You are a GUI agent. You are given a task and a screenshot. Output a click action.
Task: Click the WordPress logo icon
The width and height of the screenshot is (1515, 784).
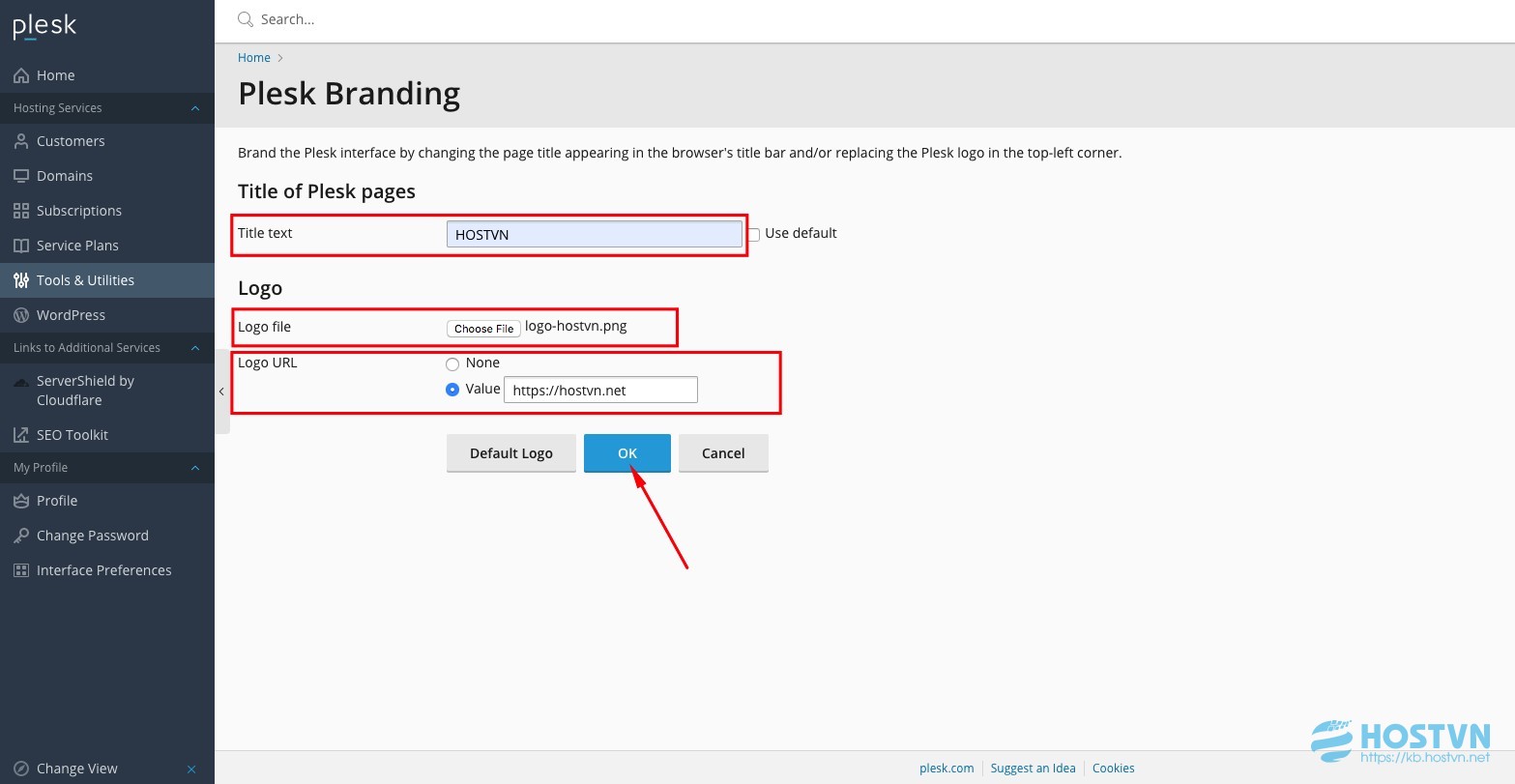click(x=21, y=315)
